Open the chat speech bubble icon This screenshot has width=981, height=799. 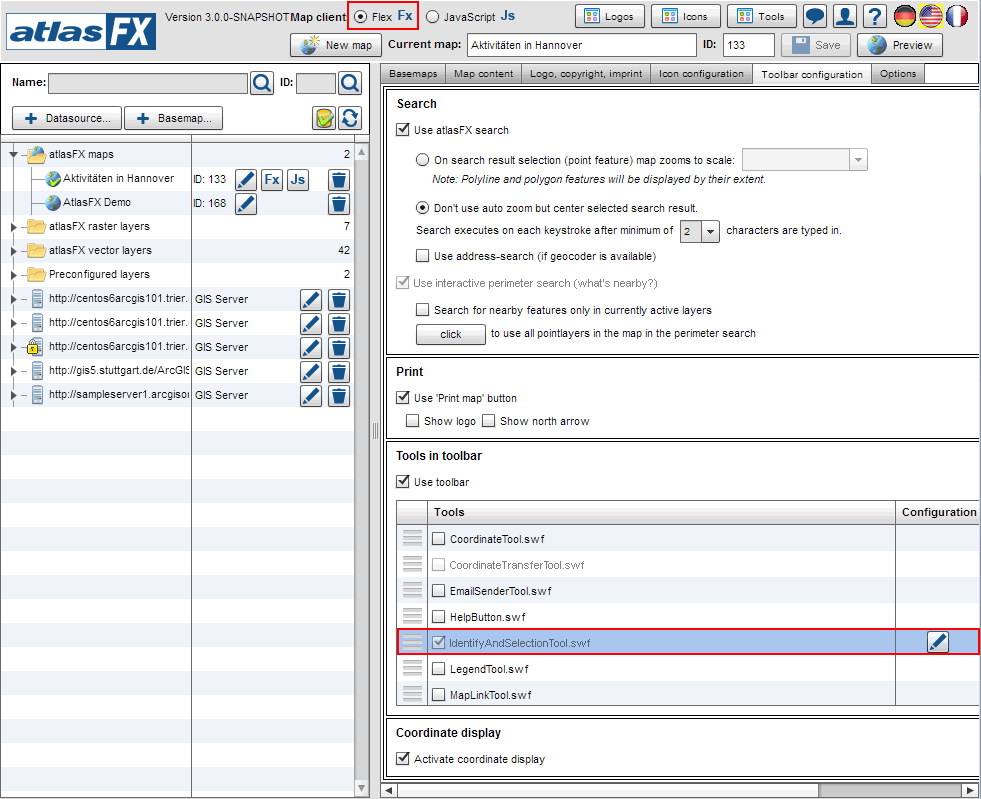[x=815, y=16]
